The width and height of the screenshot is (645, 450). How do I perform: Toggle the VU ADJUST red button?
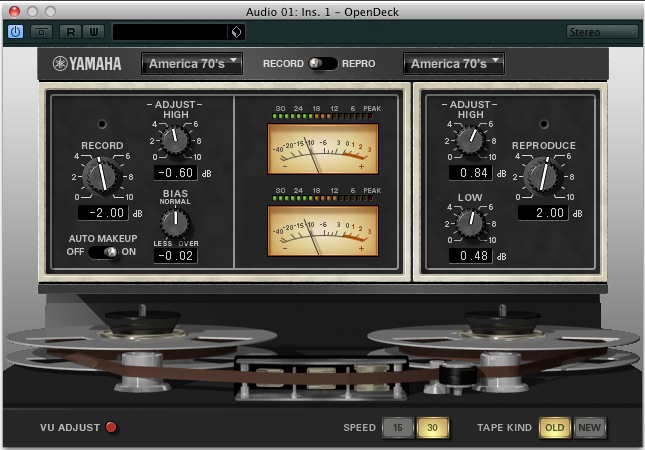[x=111, y=427]
